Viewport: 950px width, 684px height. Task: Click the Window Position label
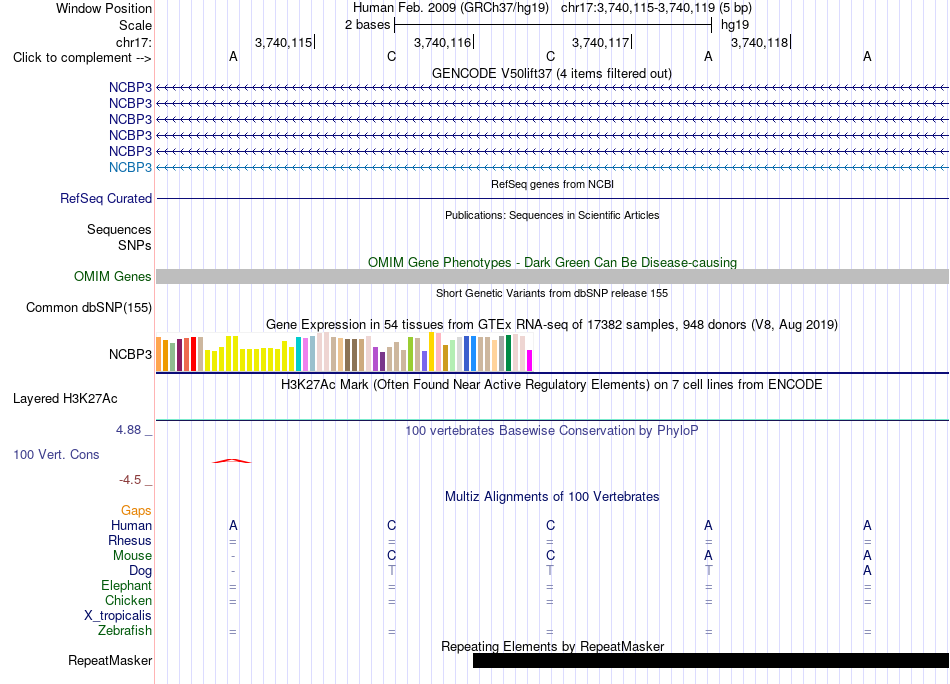click(x=104, y=8)
